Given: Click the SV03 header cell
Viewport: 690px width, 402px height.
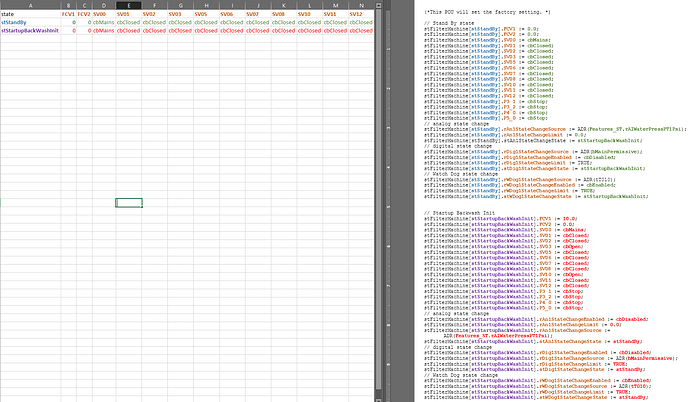Looking at the screenshot, I should pos(180,14).
